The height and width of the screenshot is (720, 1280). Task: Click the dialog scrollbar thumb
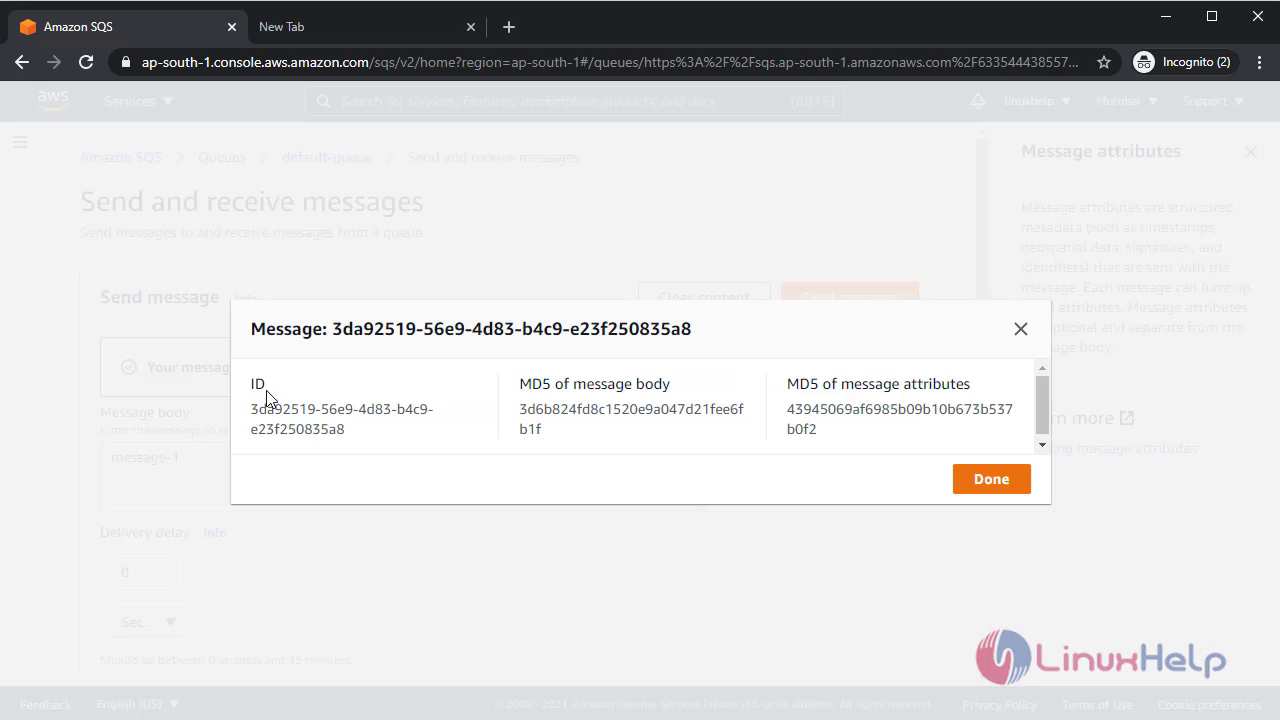[1042, 405]
